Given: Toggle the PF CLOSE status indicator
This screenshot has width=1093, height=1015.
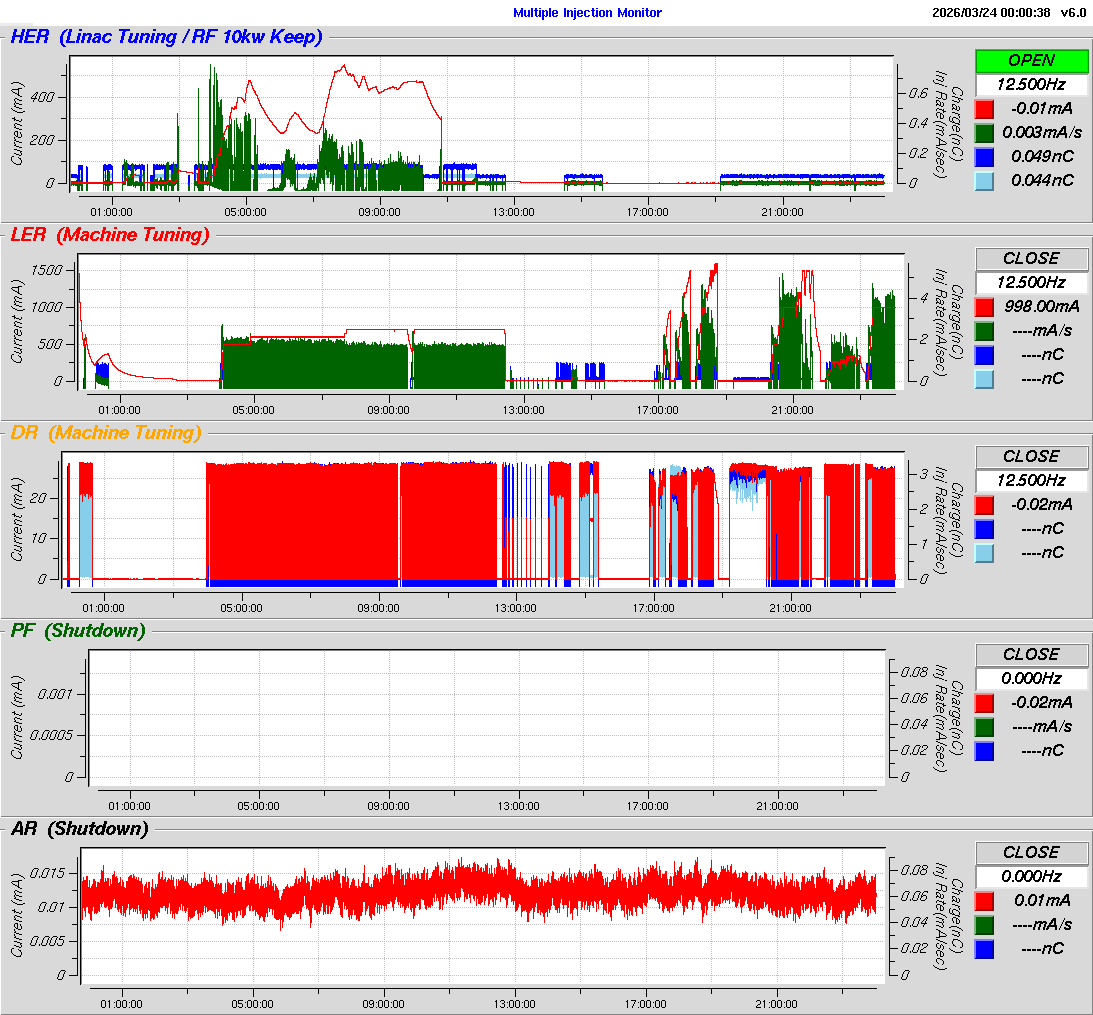Looking at the screenshot, I should pos(1031,654).
